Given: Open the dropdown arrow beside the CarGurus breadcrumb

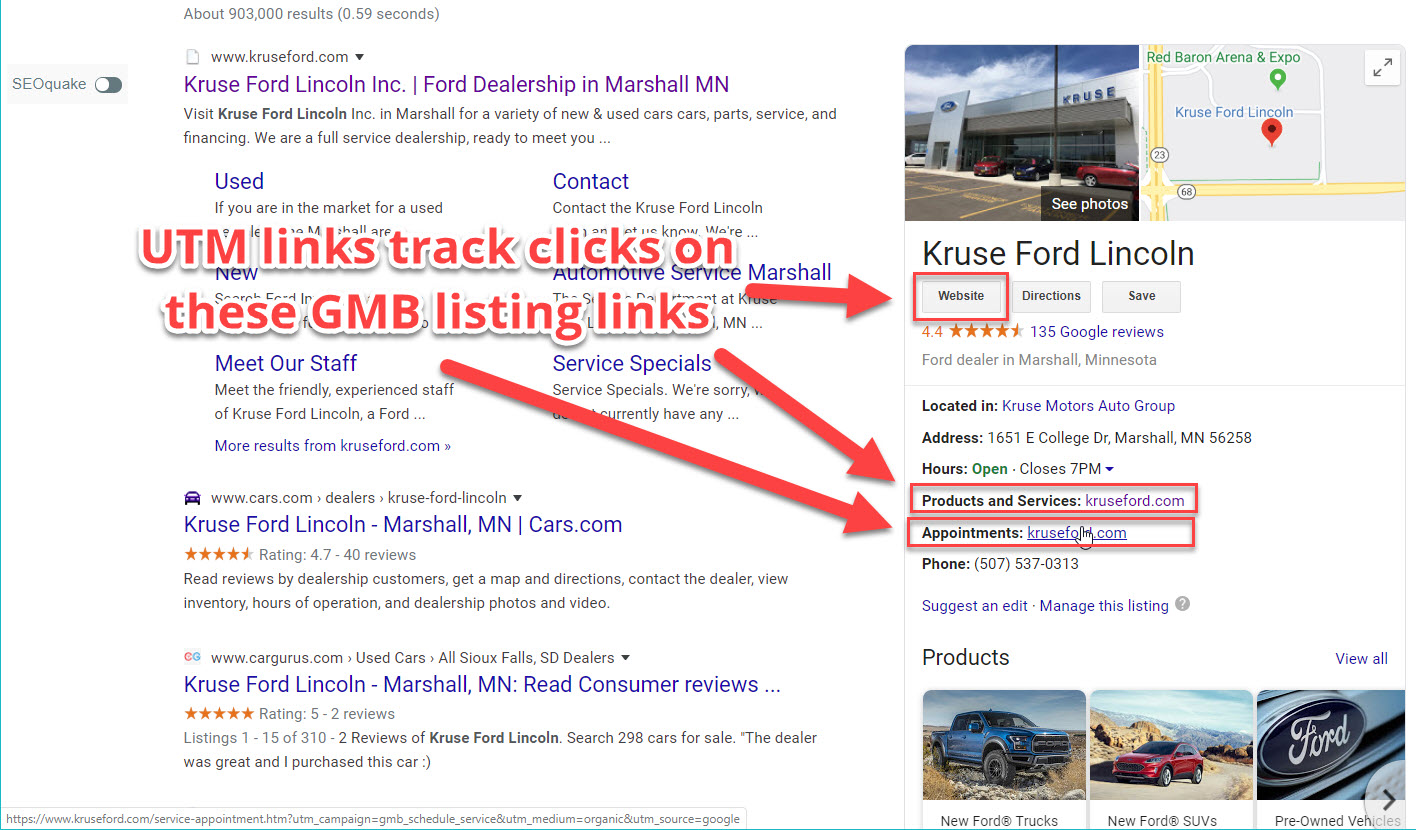Looking at the screenshot, I should coord(626,657).
